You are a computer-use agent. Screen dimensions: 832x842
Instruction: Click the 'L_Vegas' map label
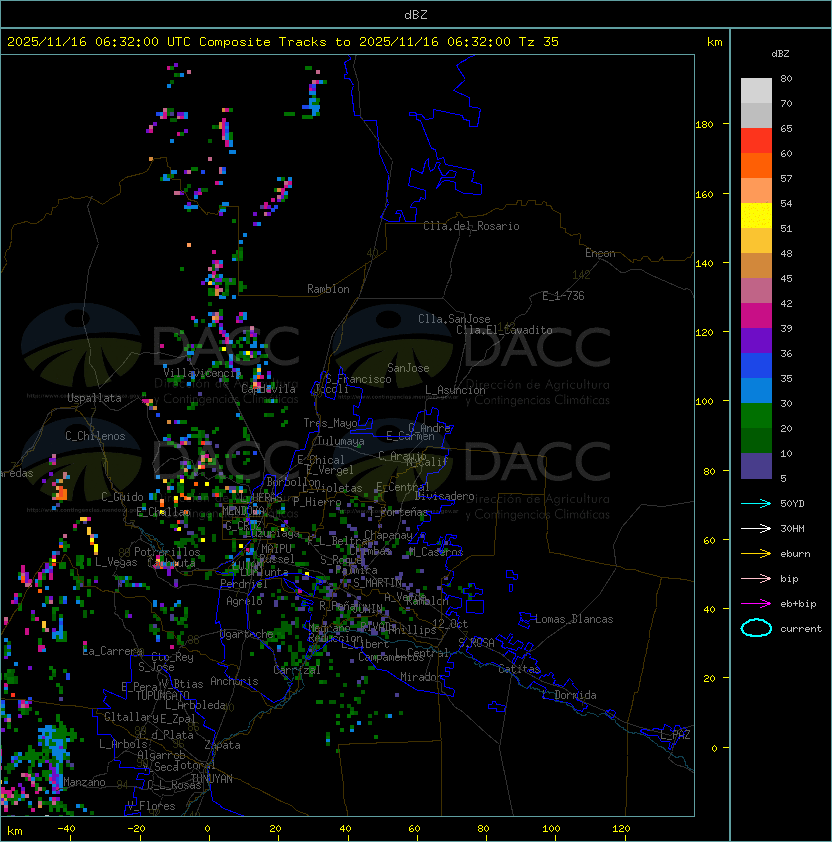[116, 562]
